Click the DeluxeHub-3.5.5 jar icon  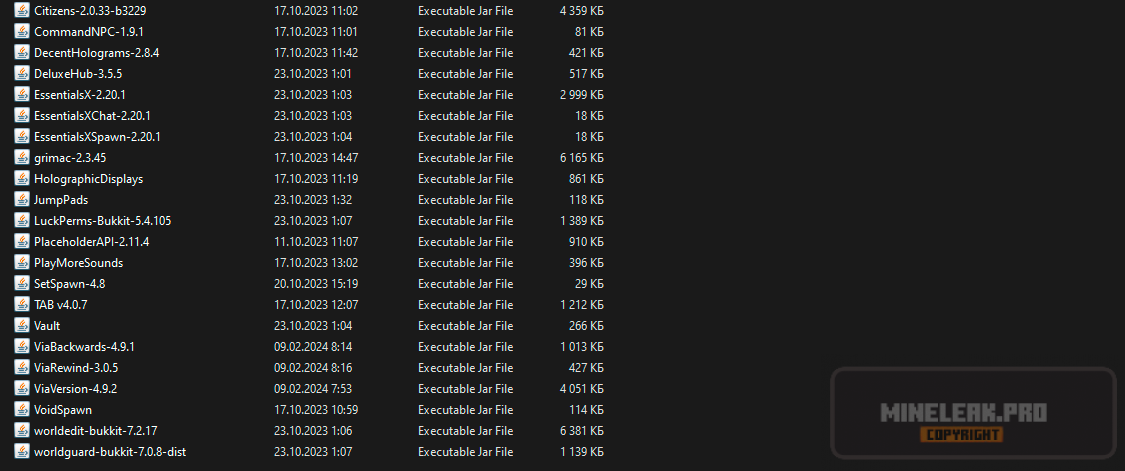[22, 73]
